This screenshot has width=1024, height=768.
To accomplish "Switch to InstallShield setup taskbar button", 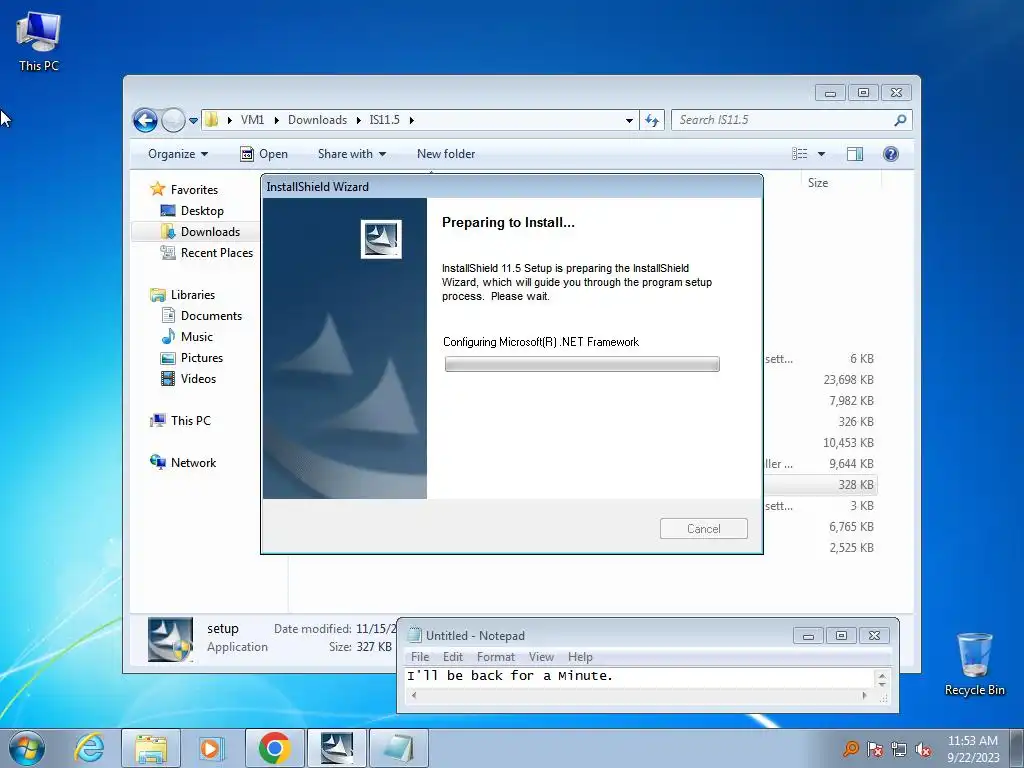I will tap(337, 748).
